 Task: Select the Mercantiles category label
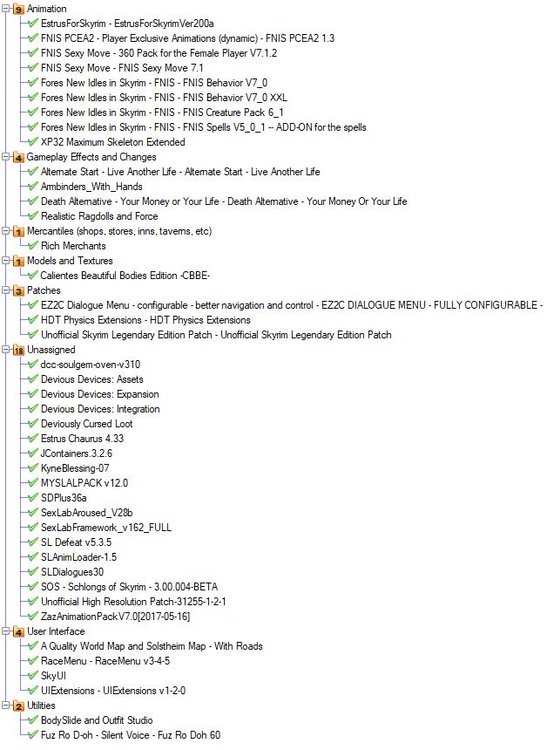119,231
